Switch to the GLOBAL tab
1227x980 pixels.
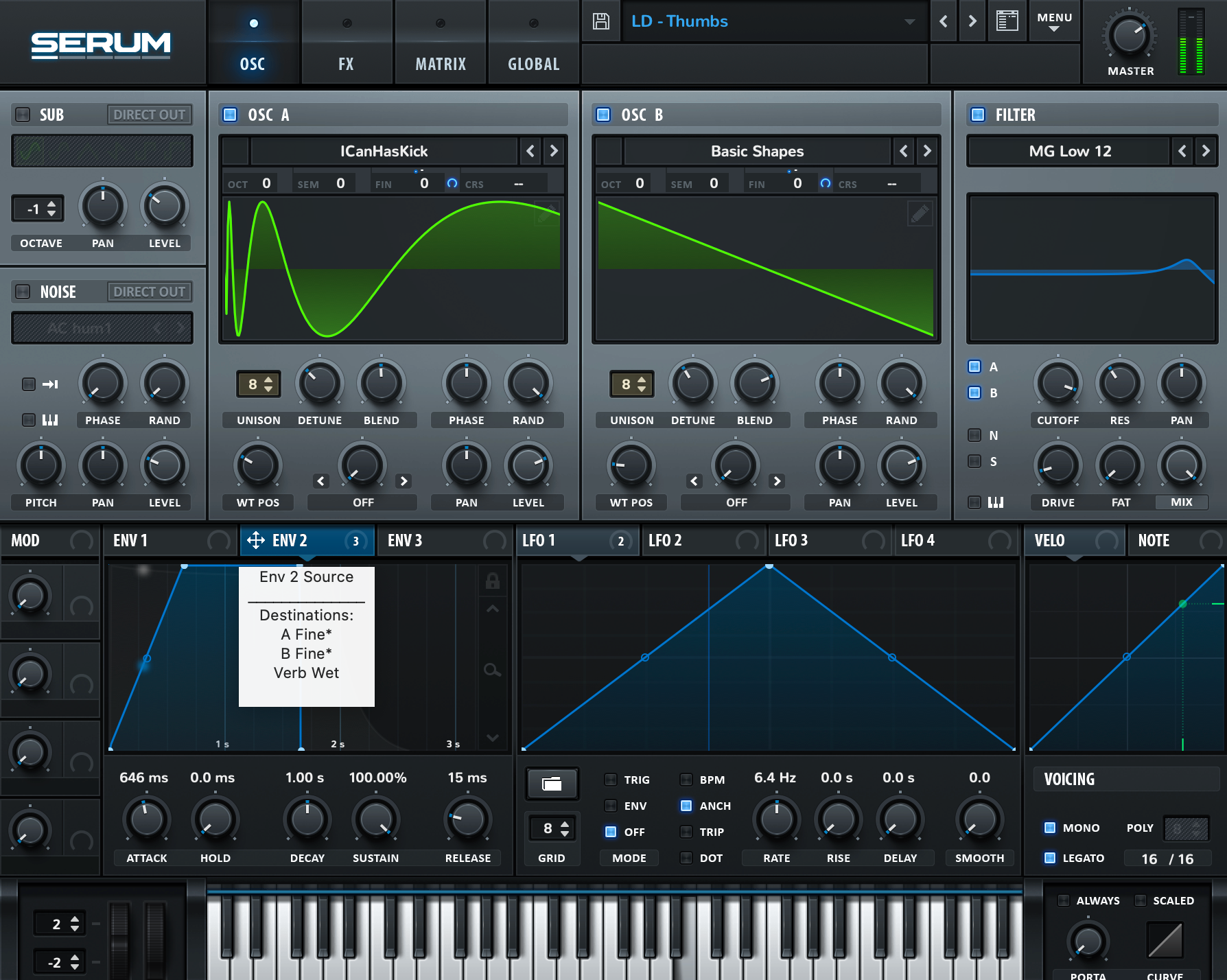[534, 43]
